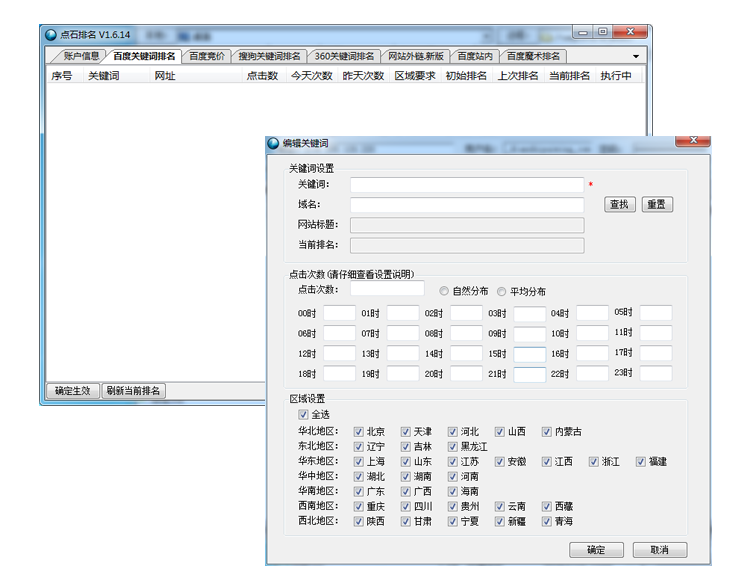The height and width of the screenshot is (580, 756).
Task: Sort by 点击数 column header
Action: (262, 76)
